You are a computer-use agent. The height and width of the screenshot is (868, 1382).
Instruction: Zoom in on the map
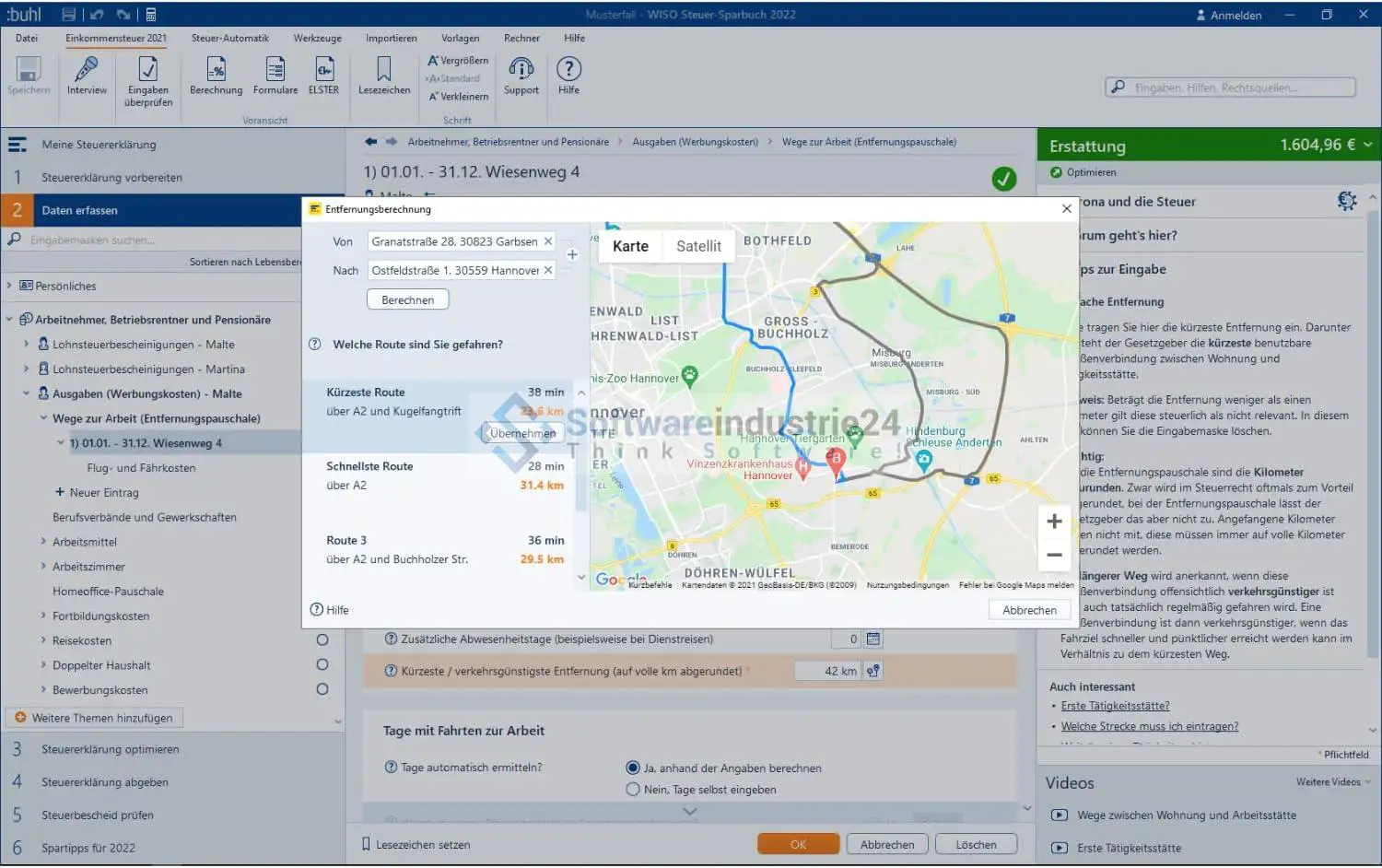pyautogui.click(x=1054, y=522)
